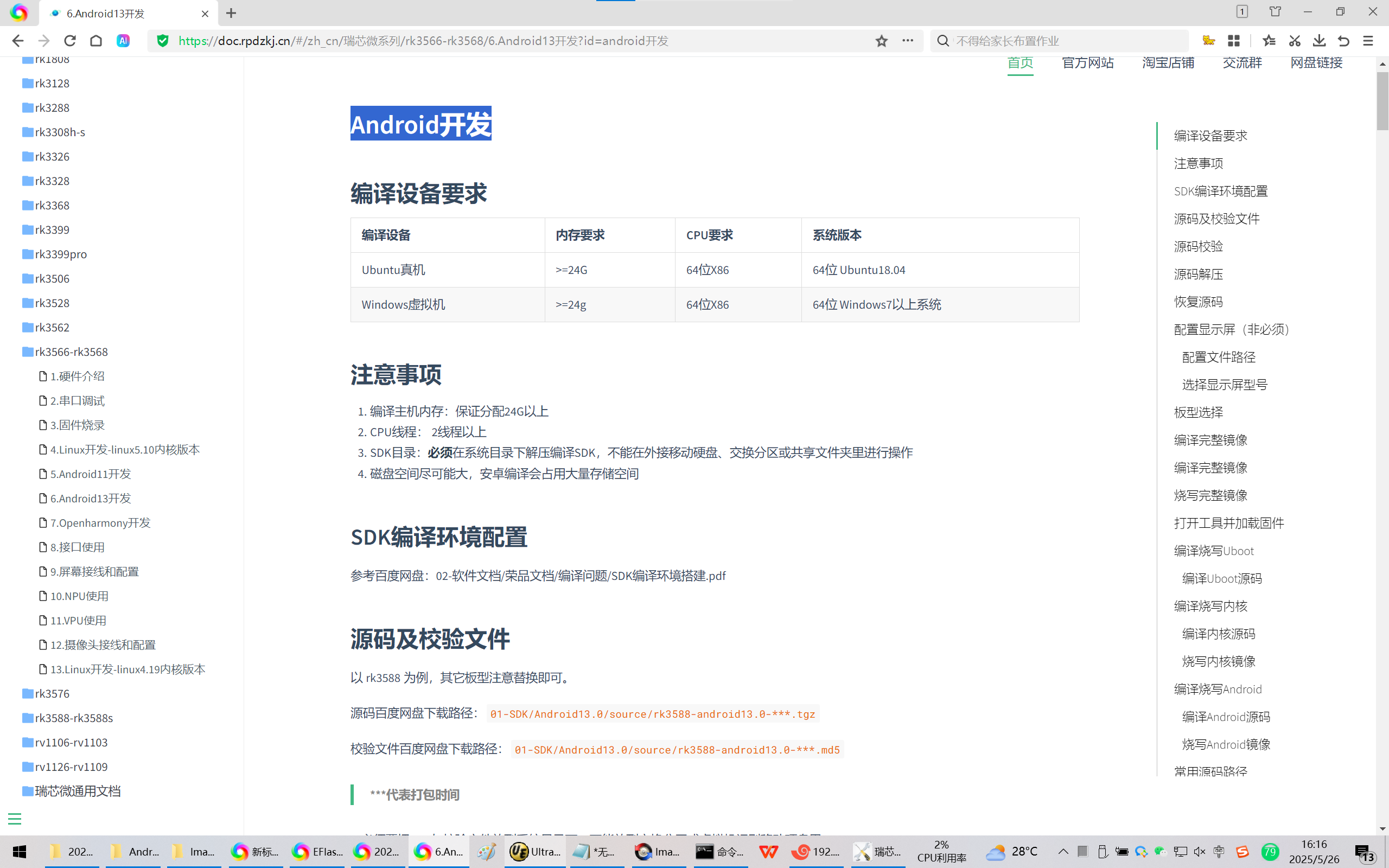Click the screenshot scissors icon
The image size is (1389, 868).
(x=1294, y=41)
